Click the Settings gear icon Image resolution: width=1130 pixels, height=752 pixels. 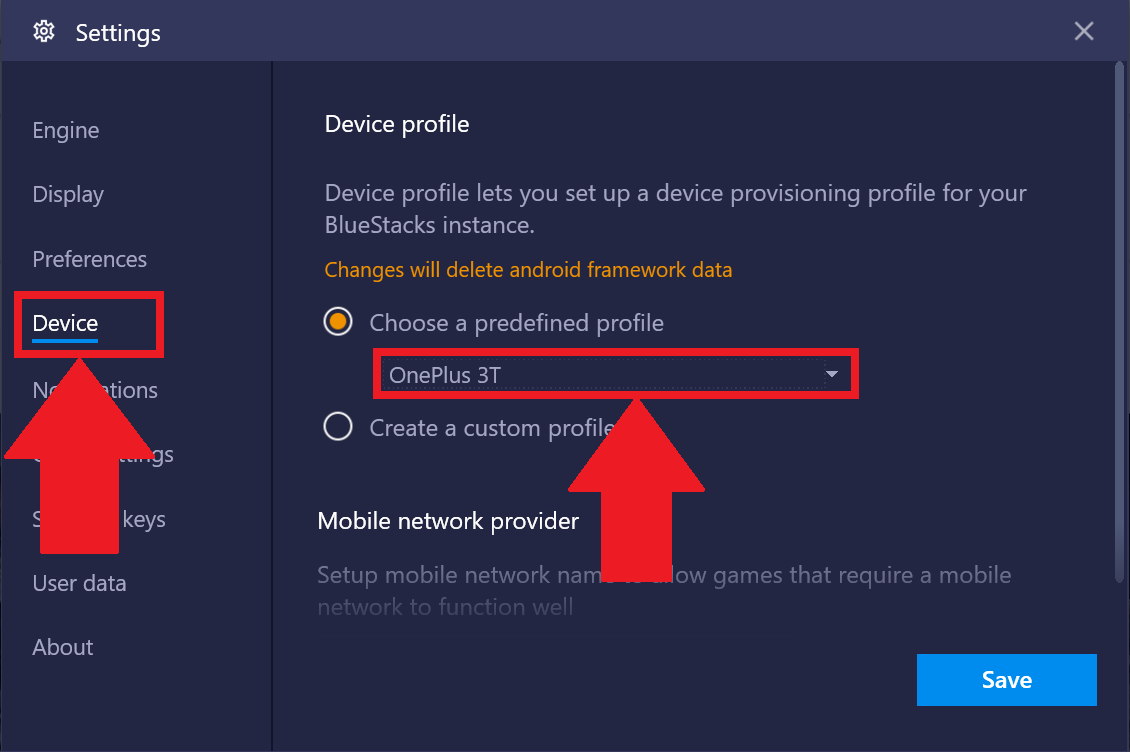point(44,32)
